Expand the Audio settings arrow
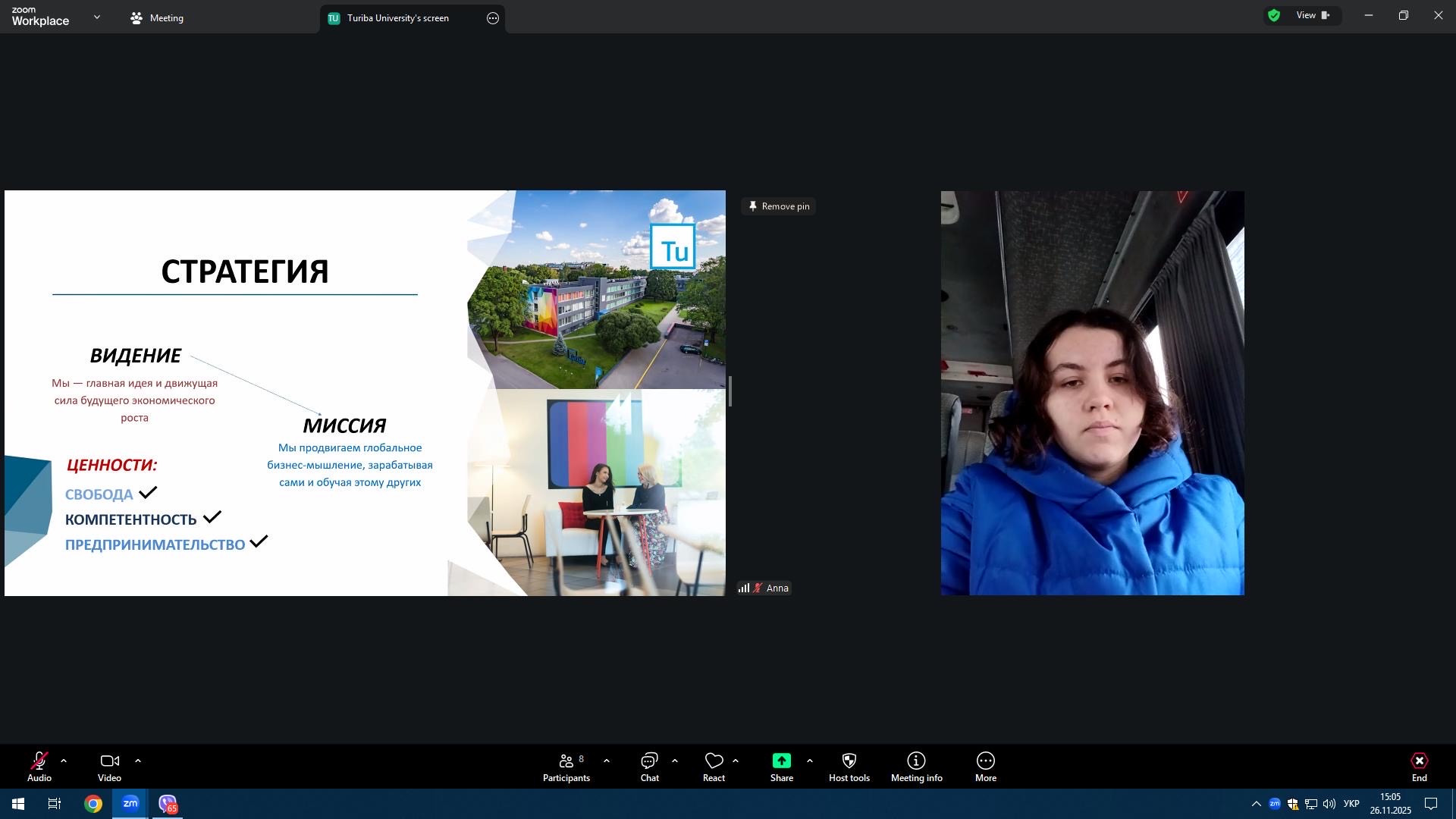The image size is (1456, 819). coord(64,761)
